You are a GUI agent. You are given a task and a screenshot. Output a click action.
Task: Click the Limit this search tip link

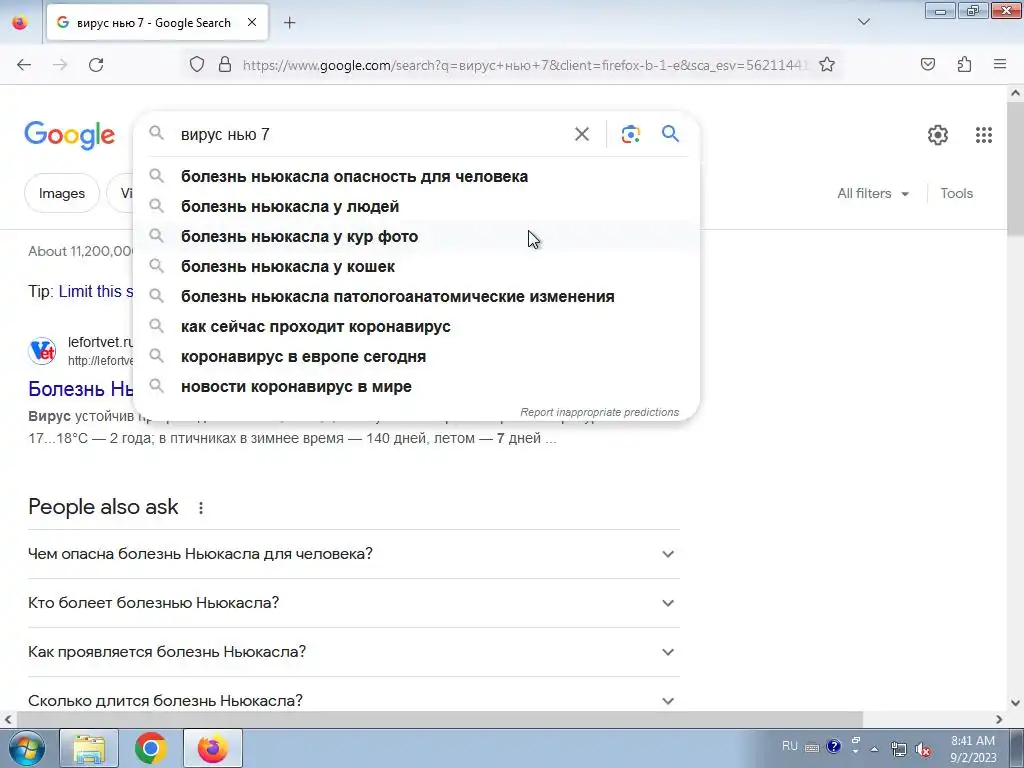(95, 291)
